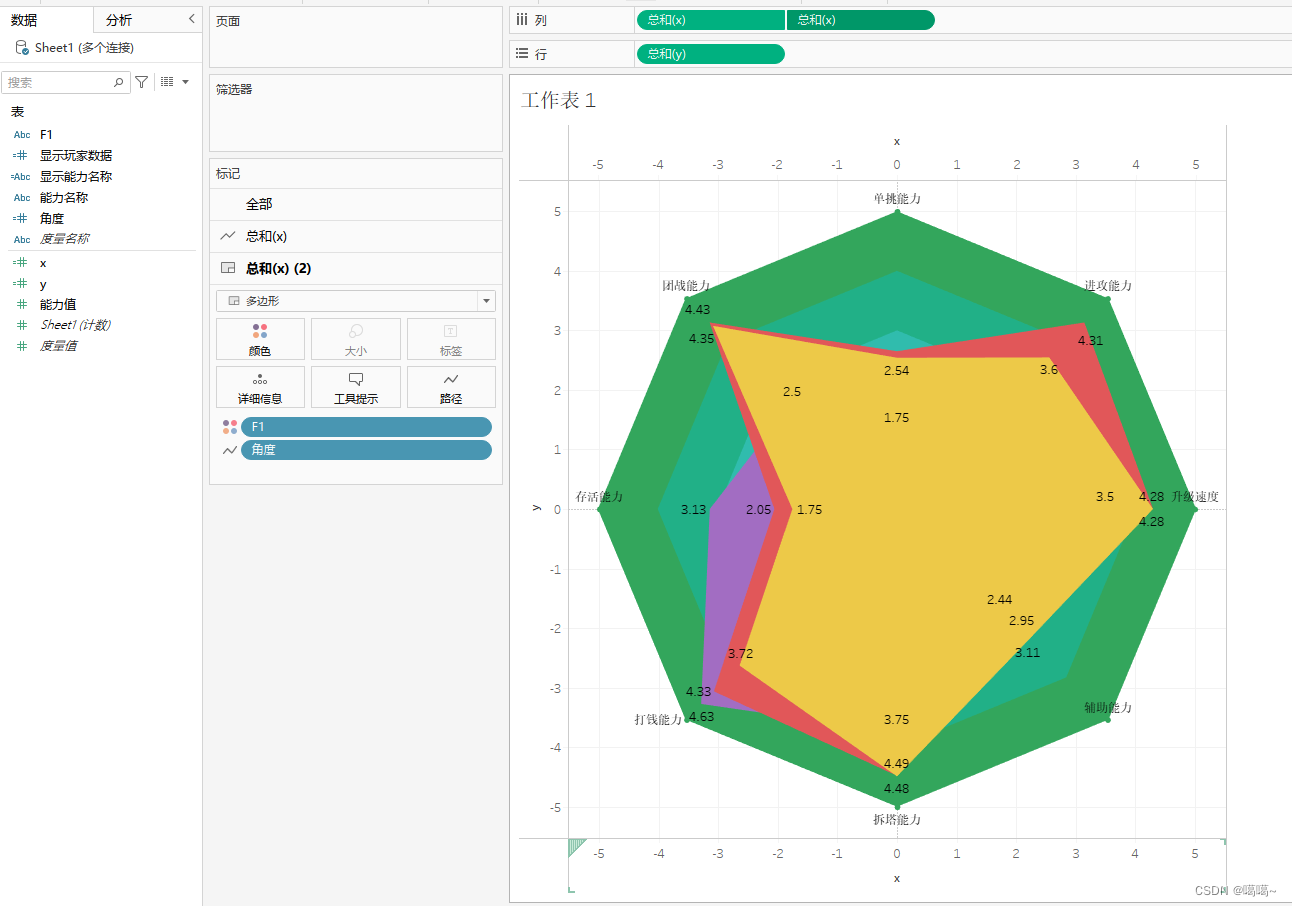Click the type icon of measure x
Image resolution: width=1292 pixels, height=906 pixels.
pos(22,263)
